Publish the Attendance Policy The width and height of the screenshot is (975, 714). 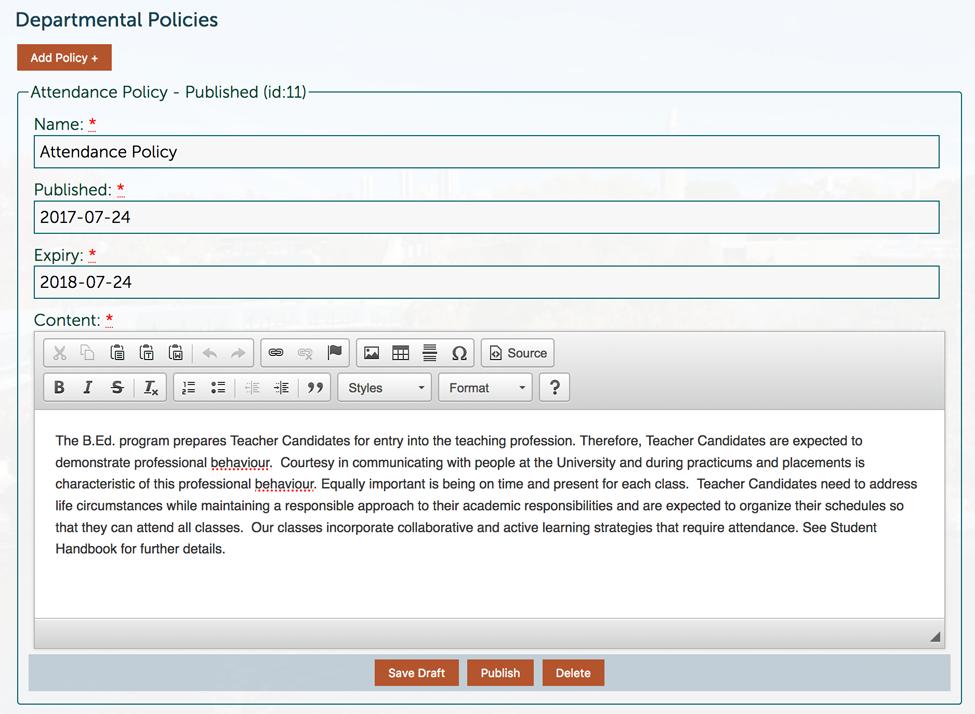tap(500, 672)
